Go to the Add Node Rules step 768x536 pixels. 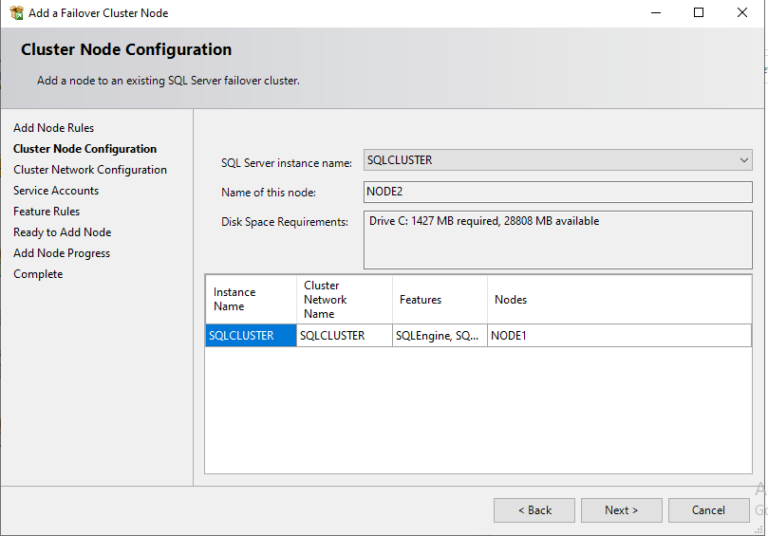53,128
